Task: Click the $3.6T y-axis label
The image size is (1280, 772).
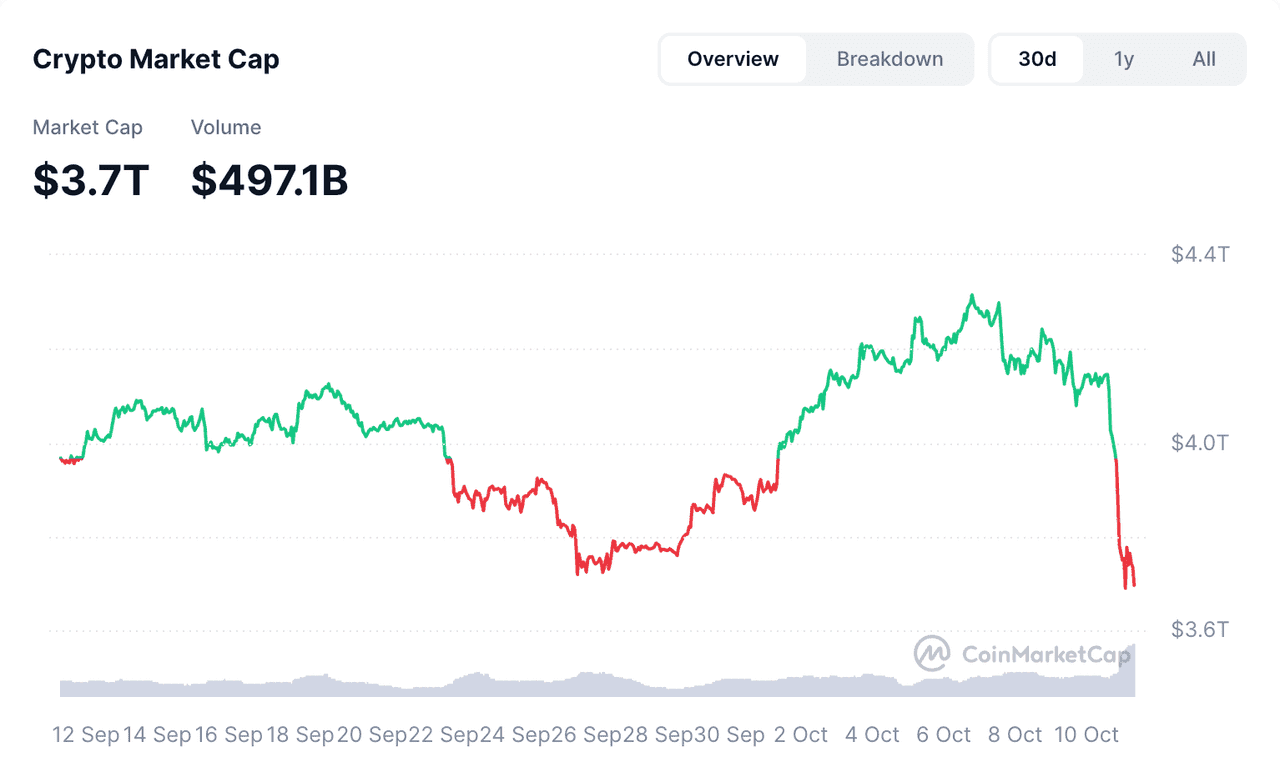Action: 1200,629
